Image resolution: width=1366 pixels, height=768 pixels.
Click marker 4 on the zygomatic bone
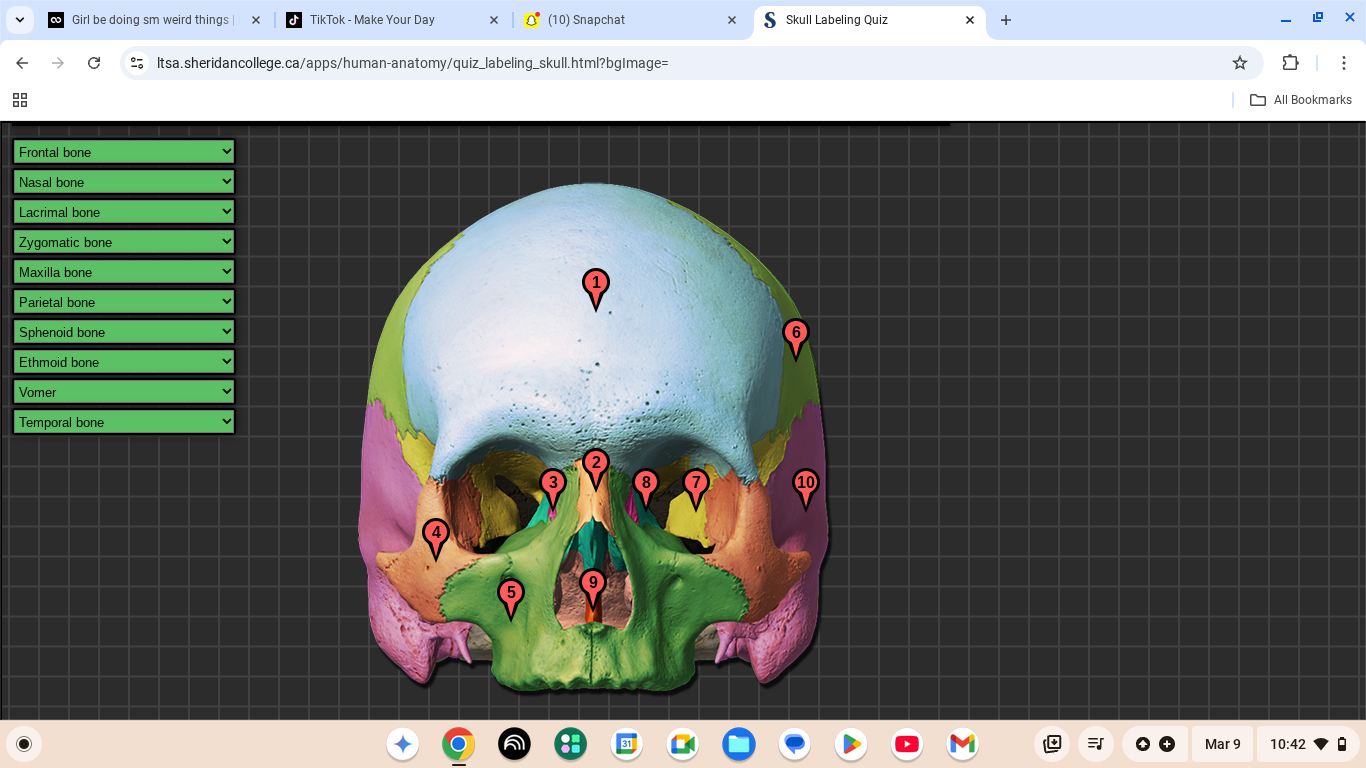(x=435, y=535)
